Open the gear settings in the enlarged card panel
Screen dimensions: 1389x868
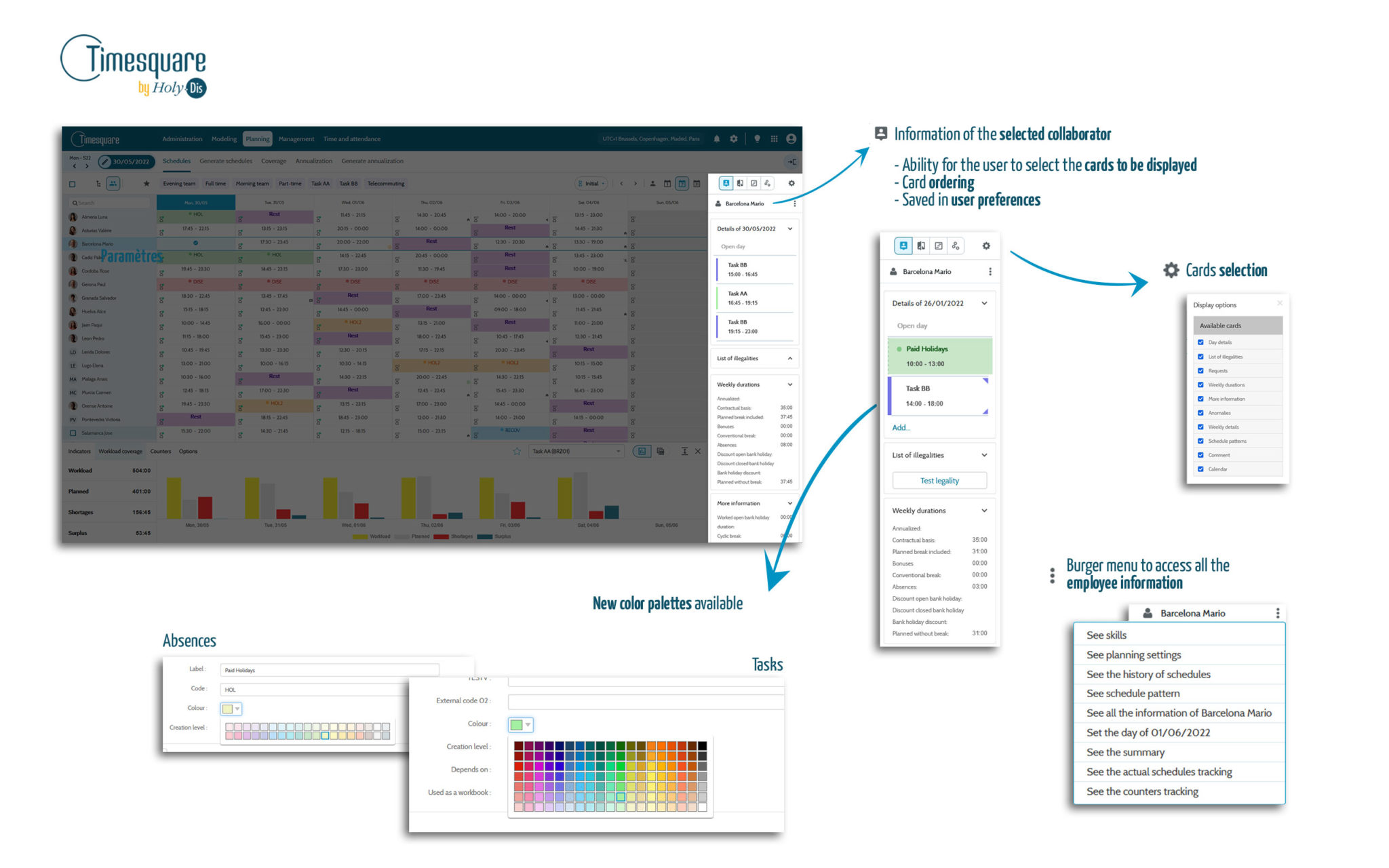click(x=986, y=245)
